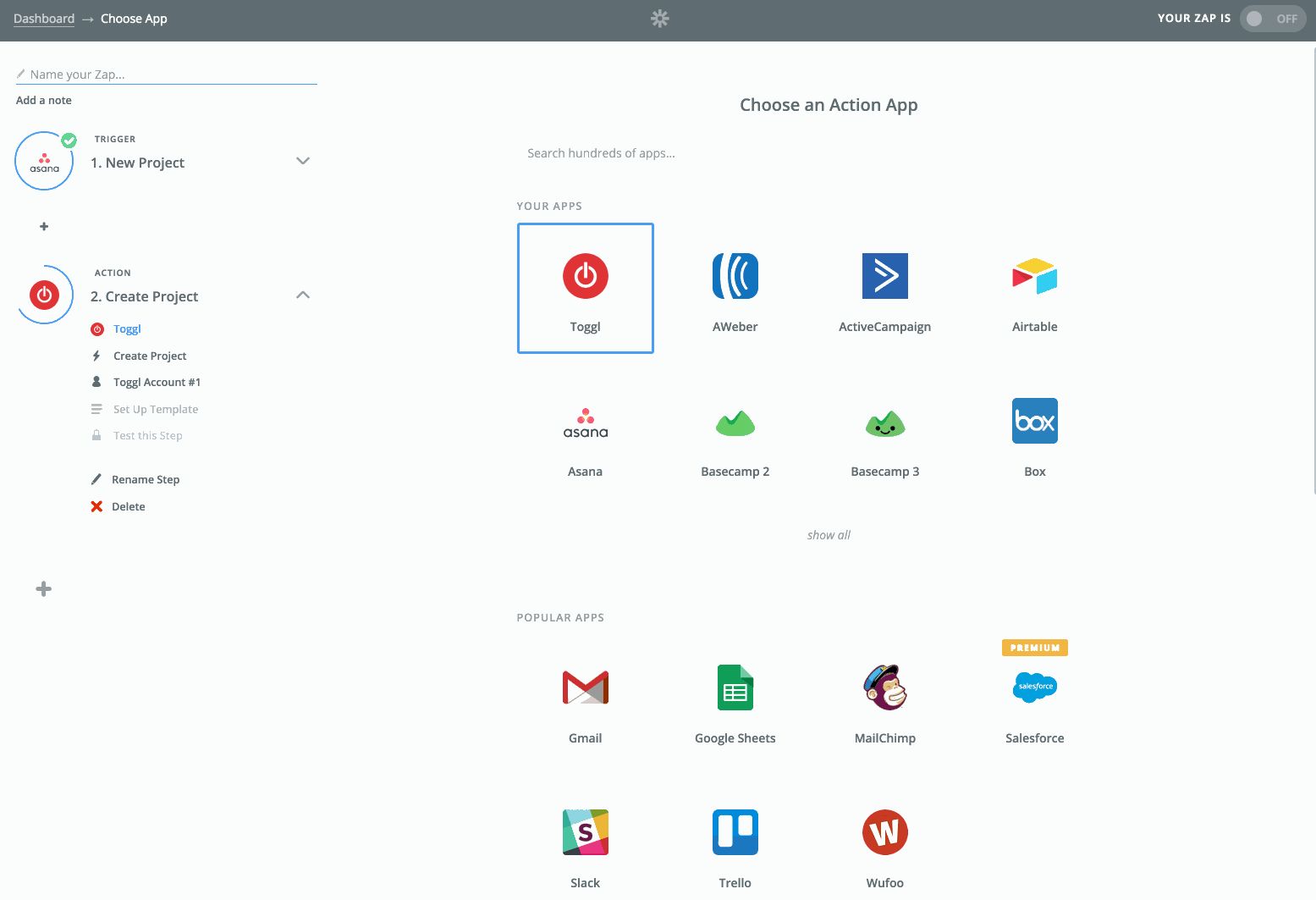Click the pencil Rename Step icon
Image resolution: width=1316 pixels, height=900 pixels.
click(96, 479)
